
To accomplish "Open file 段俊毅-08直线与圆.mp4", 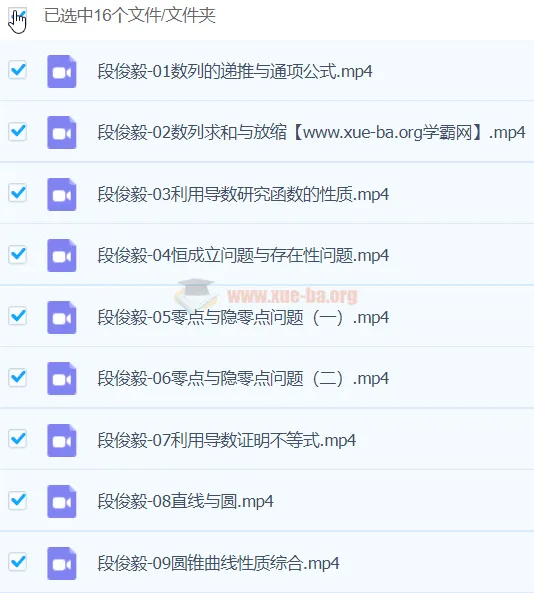I will (185, 501).
